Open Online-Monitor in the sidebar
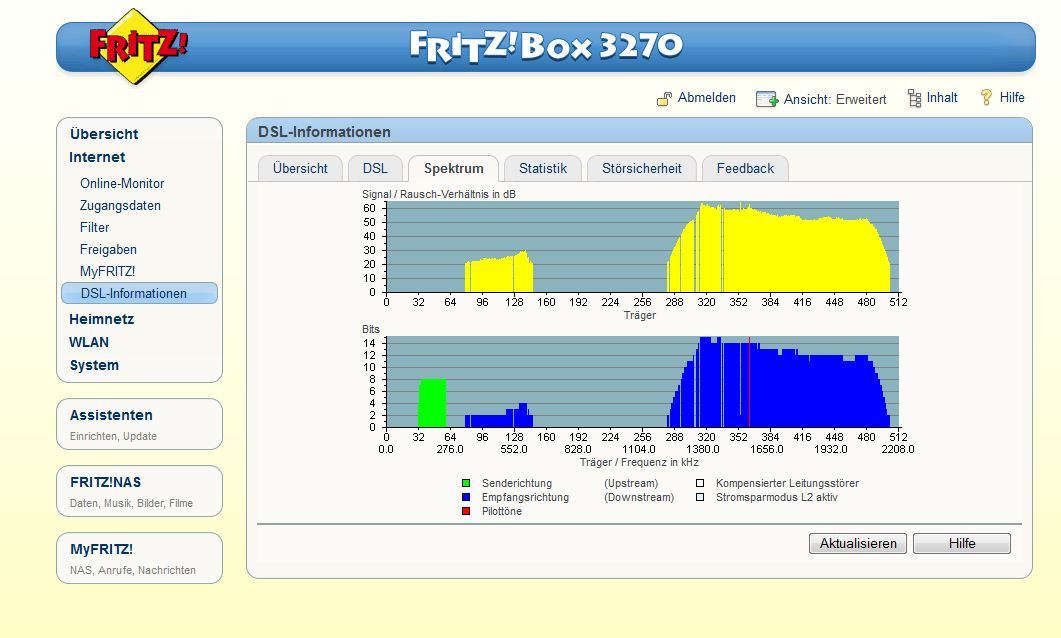This screenshot has width=1061, height=638. coord(122,183)
